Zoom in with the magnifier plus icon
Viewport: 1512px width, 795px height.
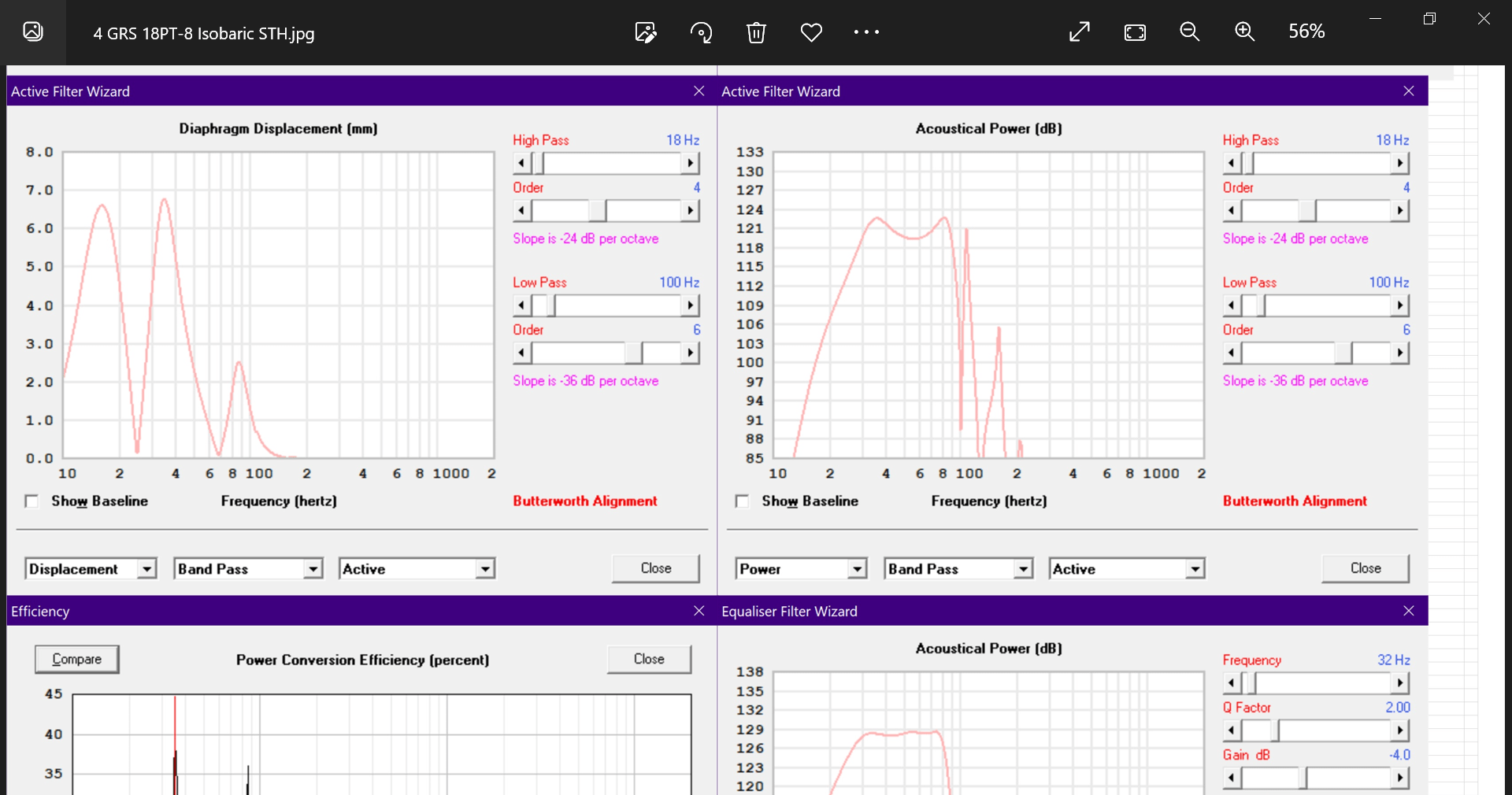(1245, 32)
